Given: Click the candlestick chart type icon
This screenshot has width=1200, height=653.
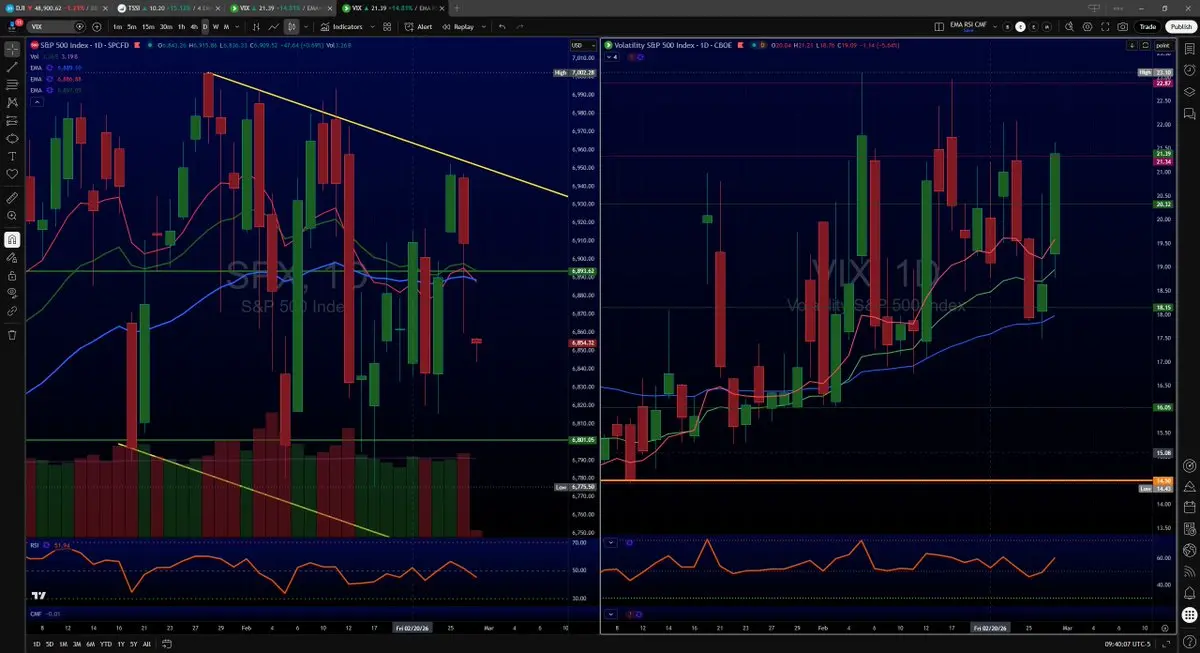Looking at the screenshot, I should tap(290, 26).
